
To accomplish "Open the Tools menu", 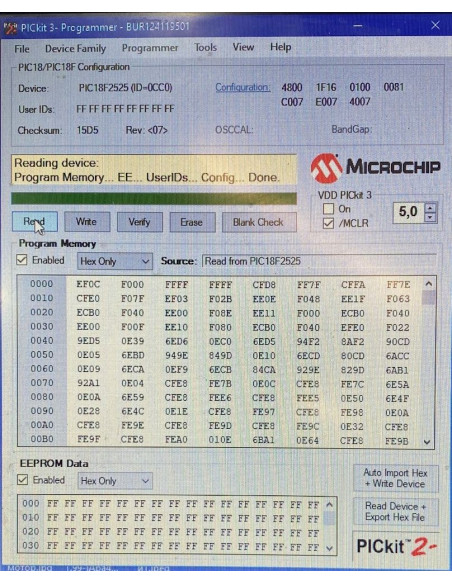I will [x=206, y=47].
